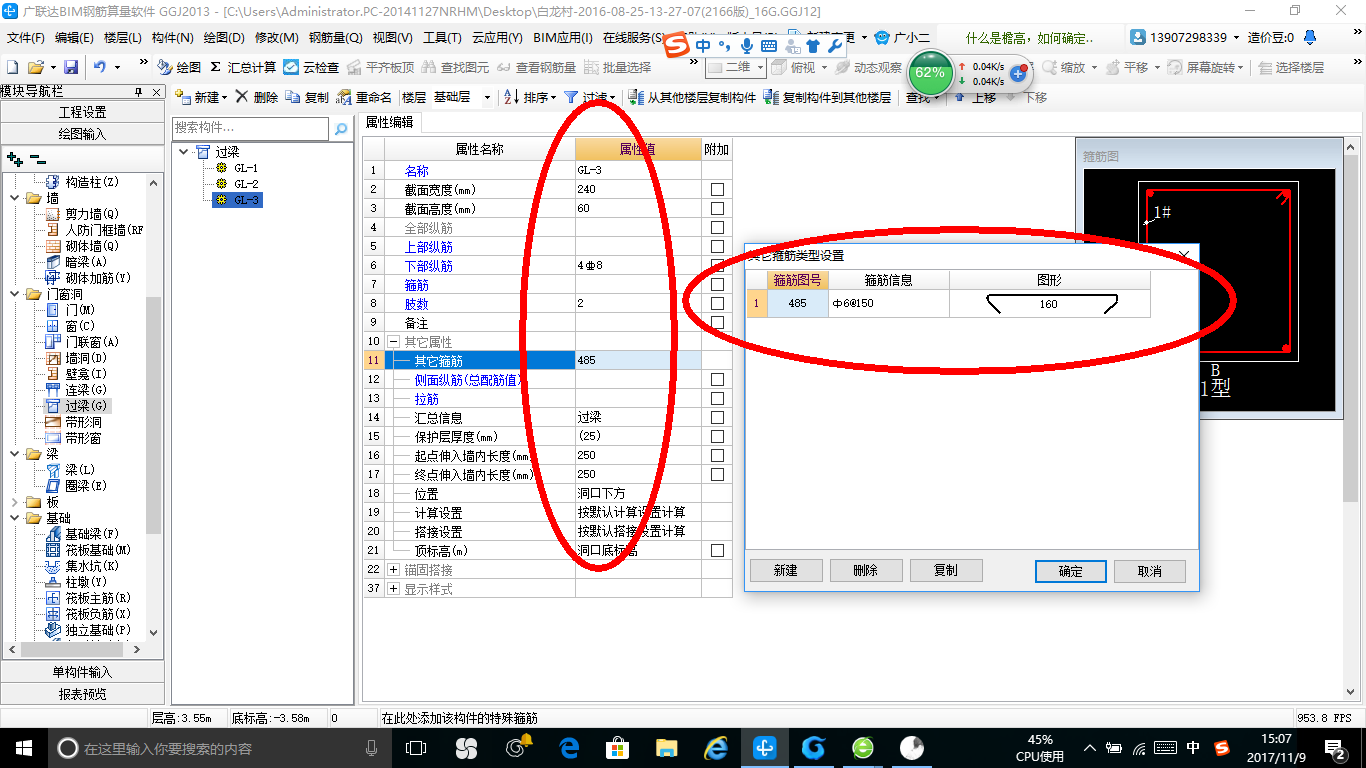Click the new file icon

[12, 67]
